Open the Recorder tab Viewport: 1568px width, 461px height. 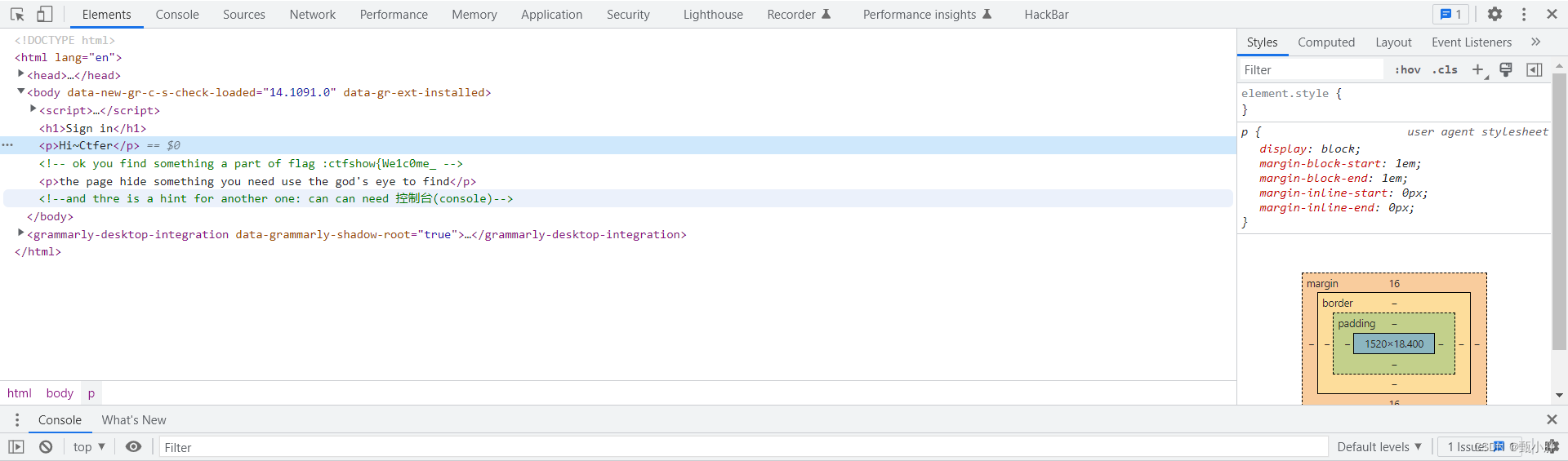pyautogui.click(x=799, y=15)
